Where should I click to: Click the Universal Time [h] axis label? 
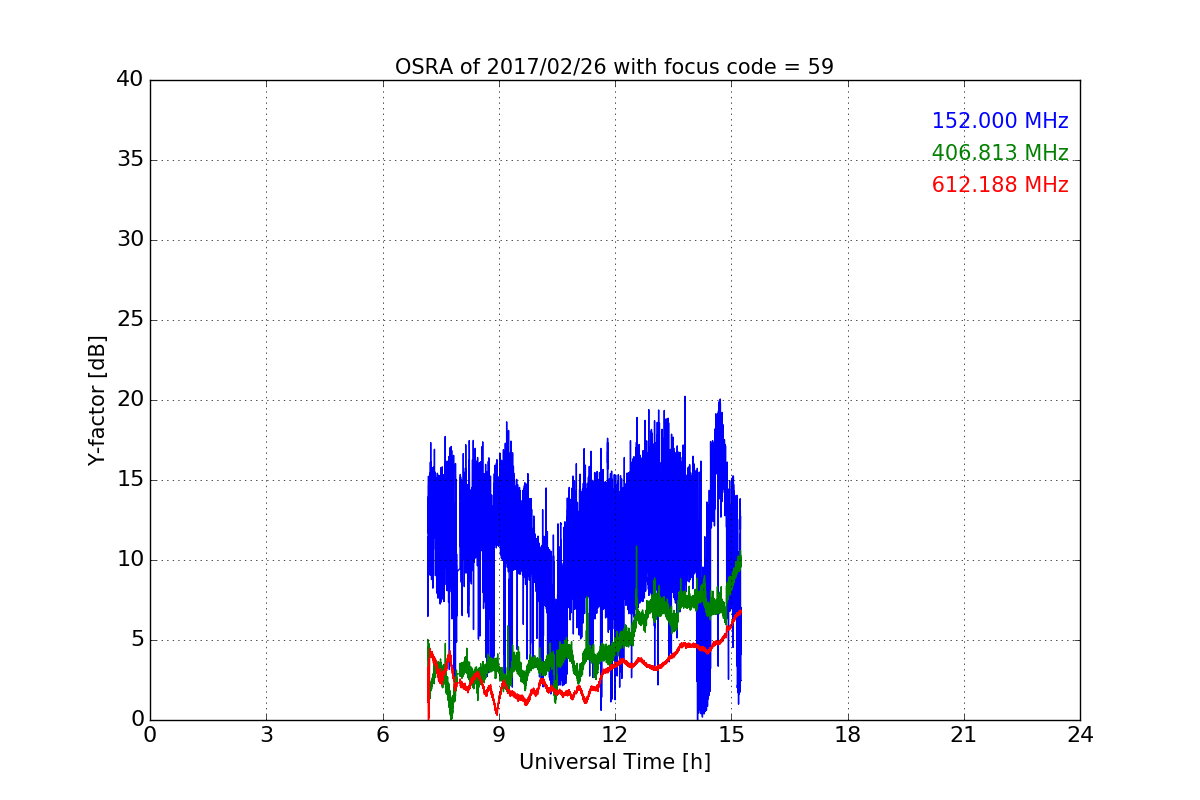614,762
